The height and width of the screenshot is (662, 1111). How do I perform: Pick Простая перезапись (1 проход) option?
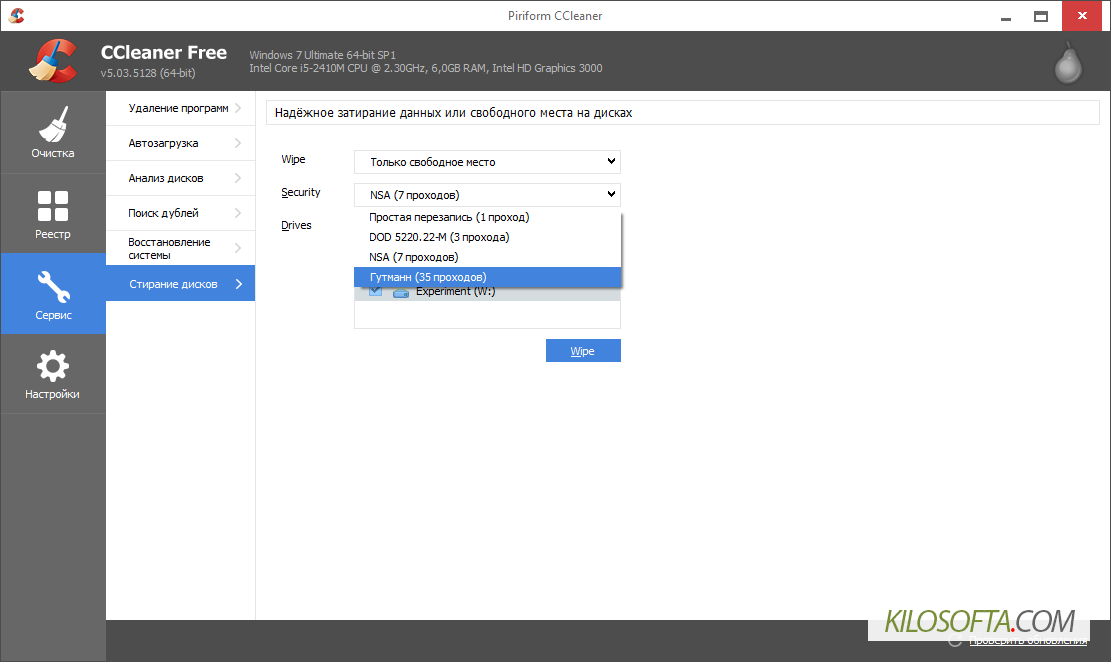point(488,217)
